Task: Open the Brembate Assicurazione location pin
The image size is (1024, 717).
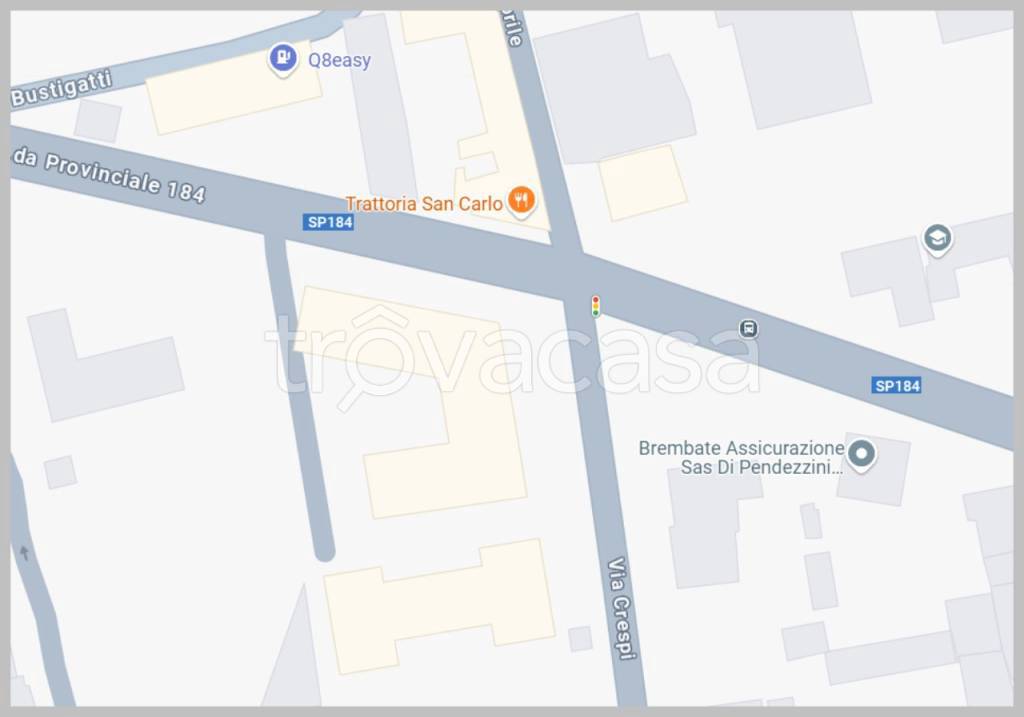Action: click(861, 455)
